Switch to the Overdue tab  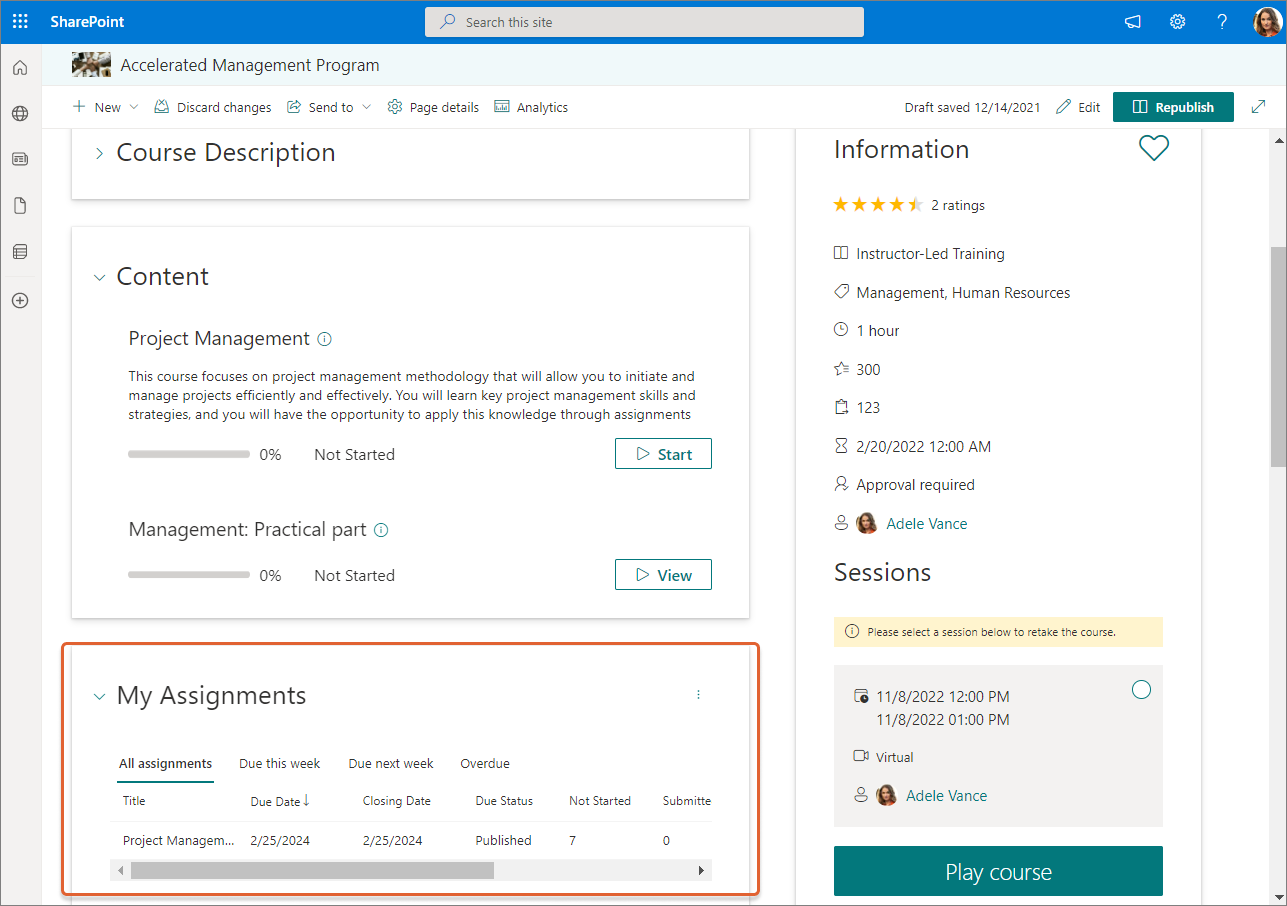point(484,764)
